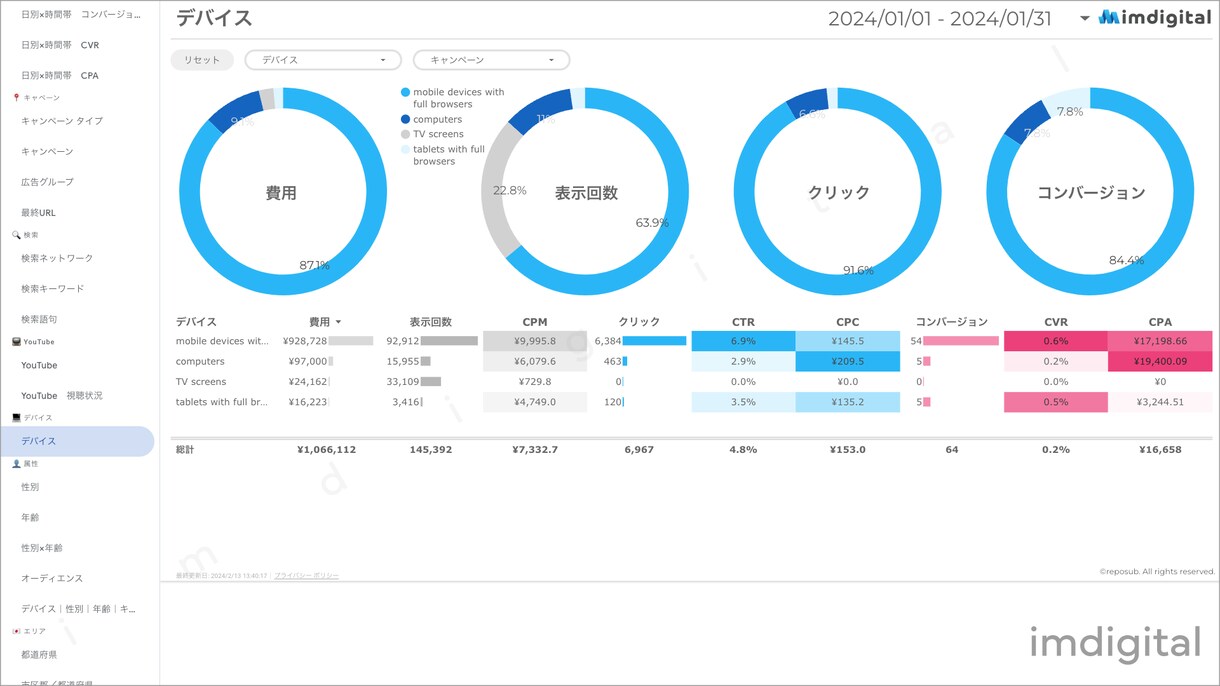Select オーディエンス in the sidebar
This screenshot has height=686, width=1220.
coord(52,579)
